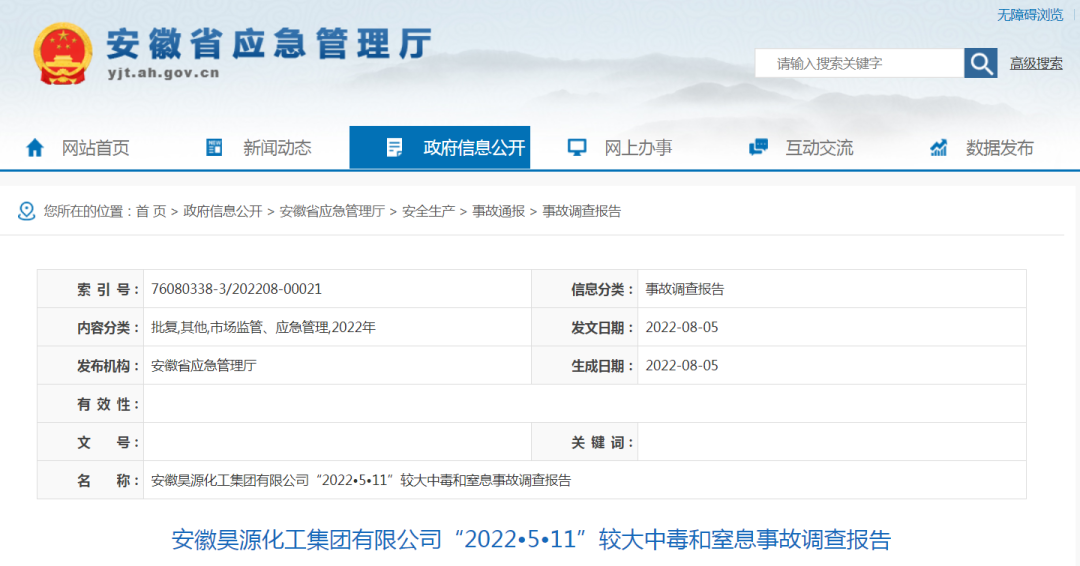Click the home icon beside 网站首页

click(x=35, y=148)
